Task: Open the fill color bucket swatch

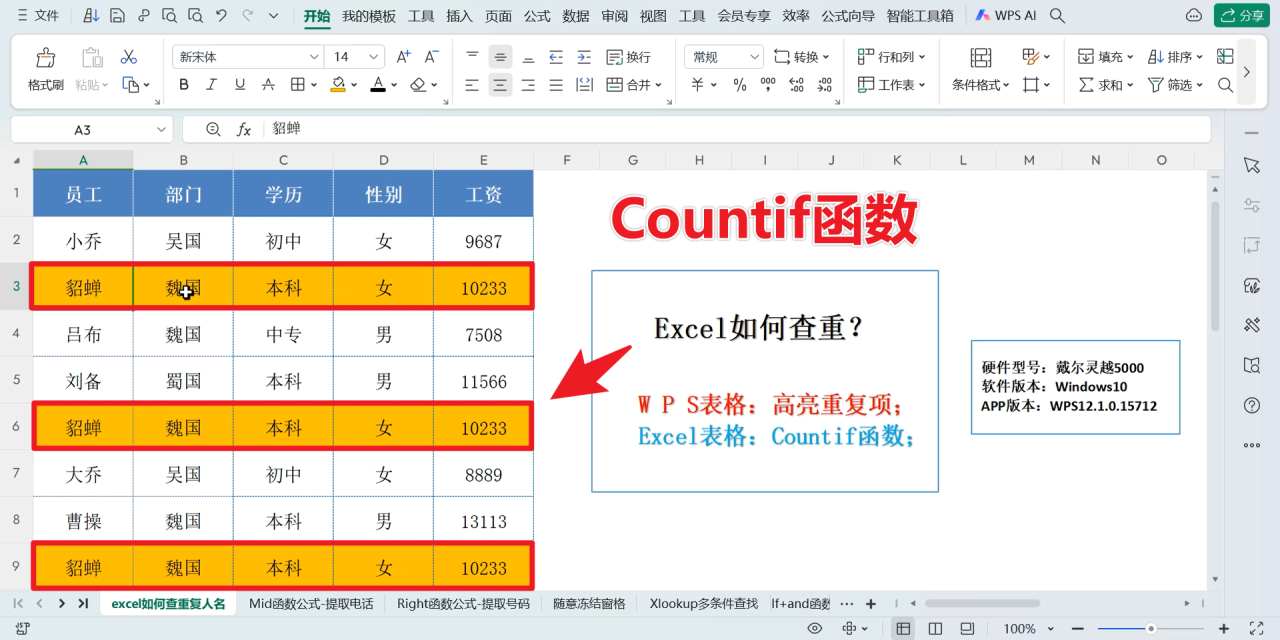Action: click(338, 85)
